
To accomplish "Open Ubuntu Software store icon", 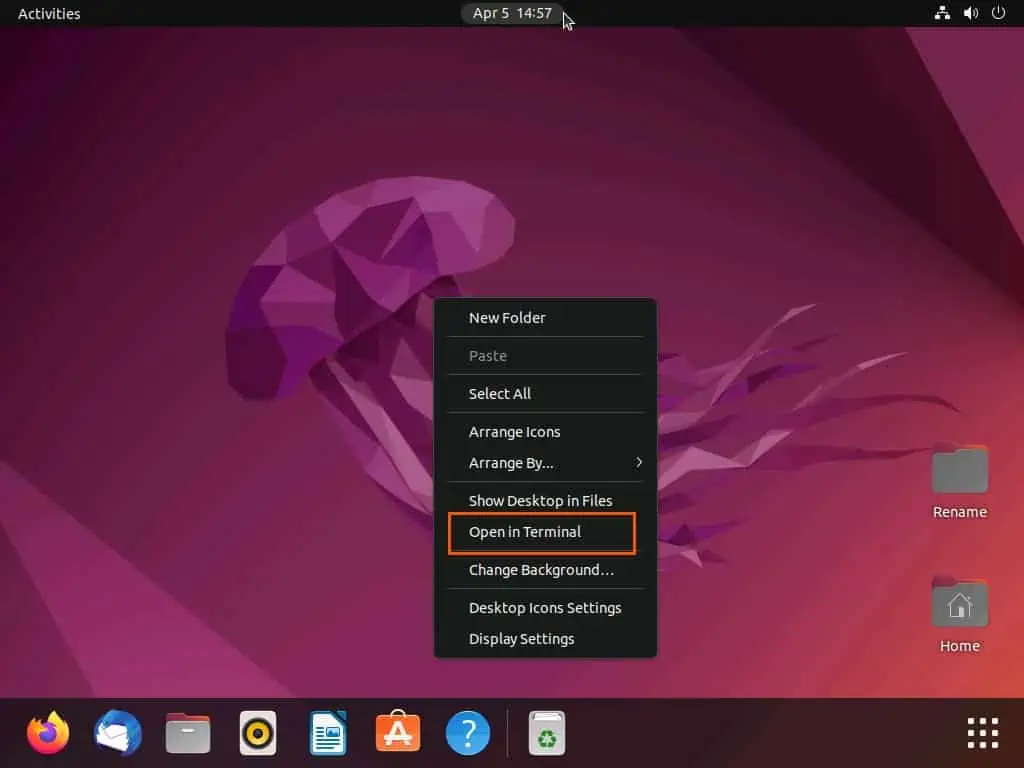I will pos(398,733).
